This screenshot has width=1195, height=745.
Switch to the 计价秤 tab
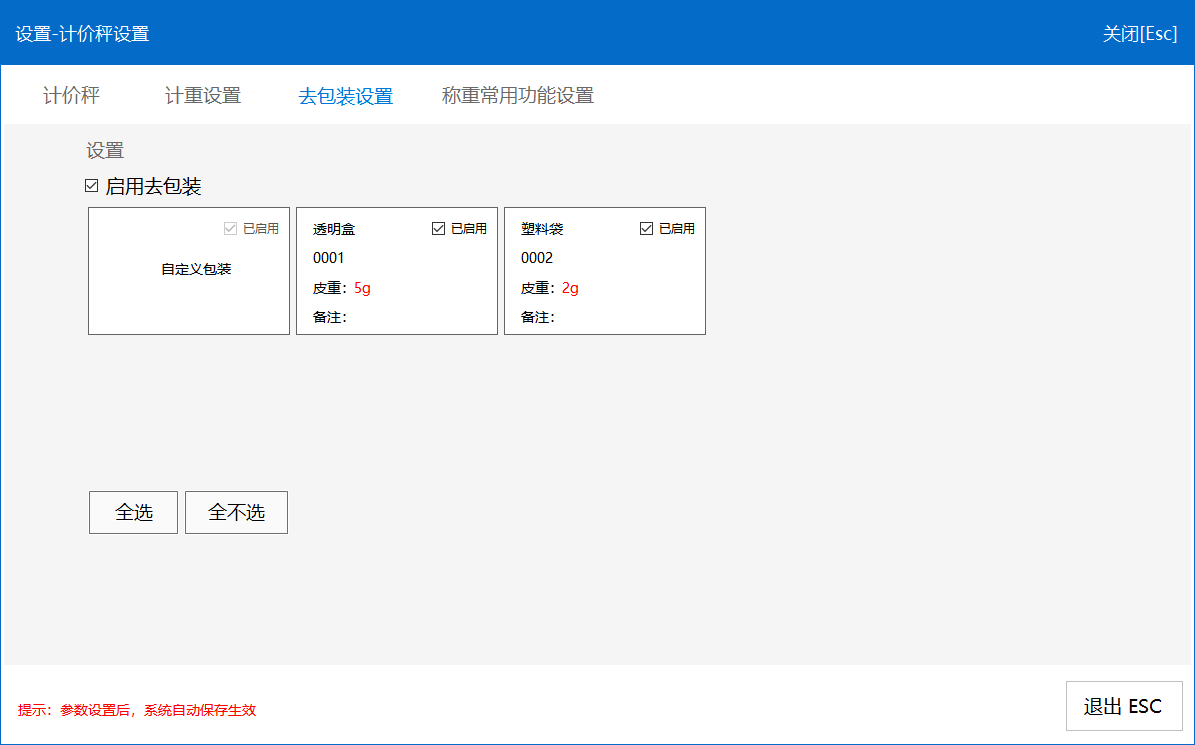(71, 96)
